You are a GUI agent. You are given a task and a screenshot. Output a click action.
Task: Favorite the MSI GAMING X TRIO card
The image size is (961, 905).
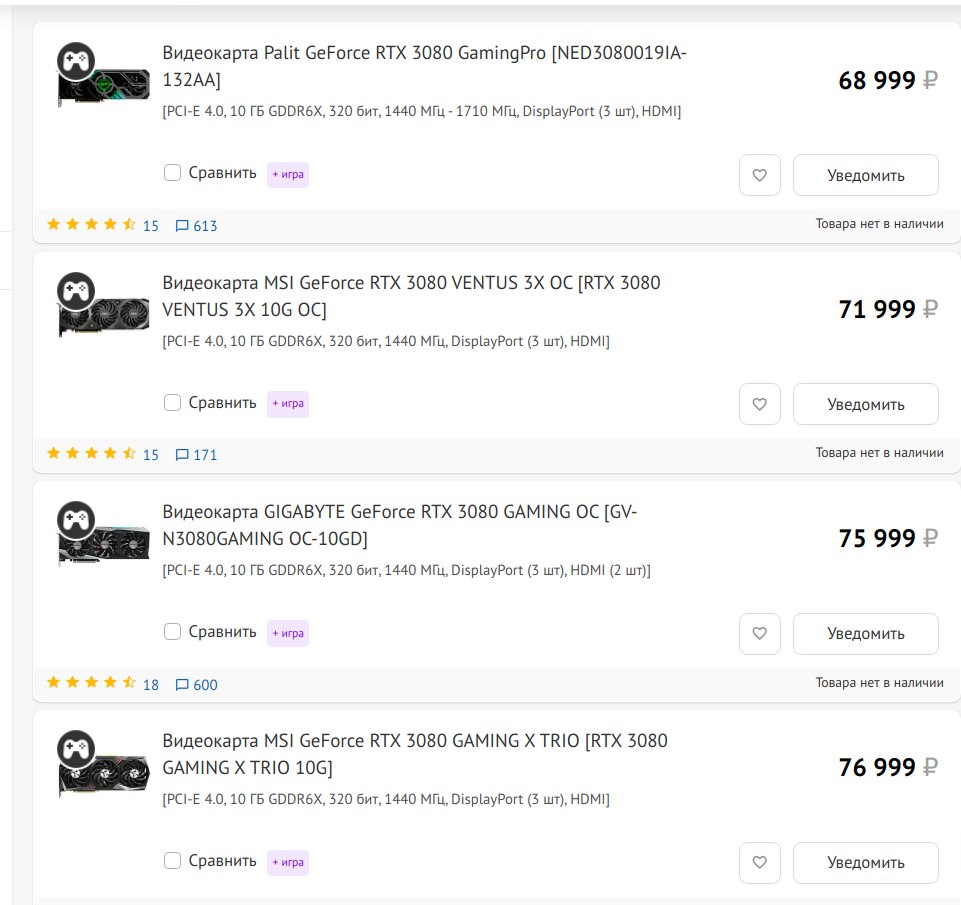759,863
